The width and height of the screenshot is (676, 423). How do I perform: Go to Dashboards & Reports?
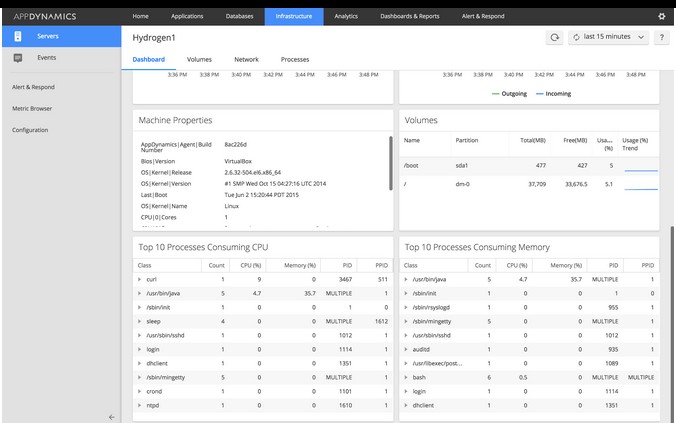411,16
